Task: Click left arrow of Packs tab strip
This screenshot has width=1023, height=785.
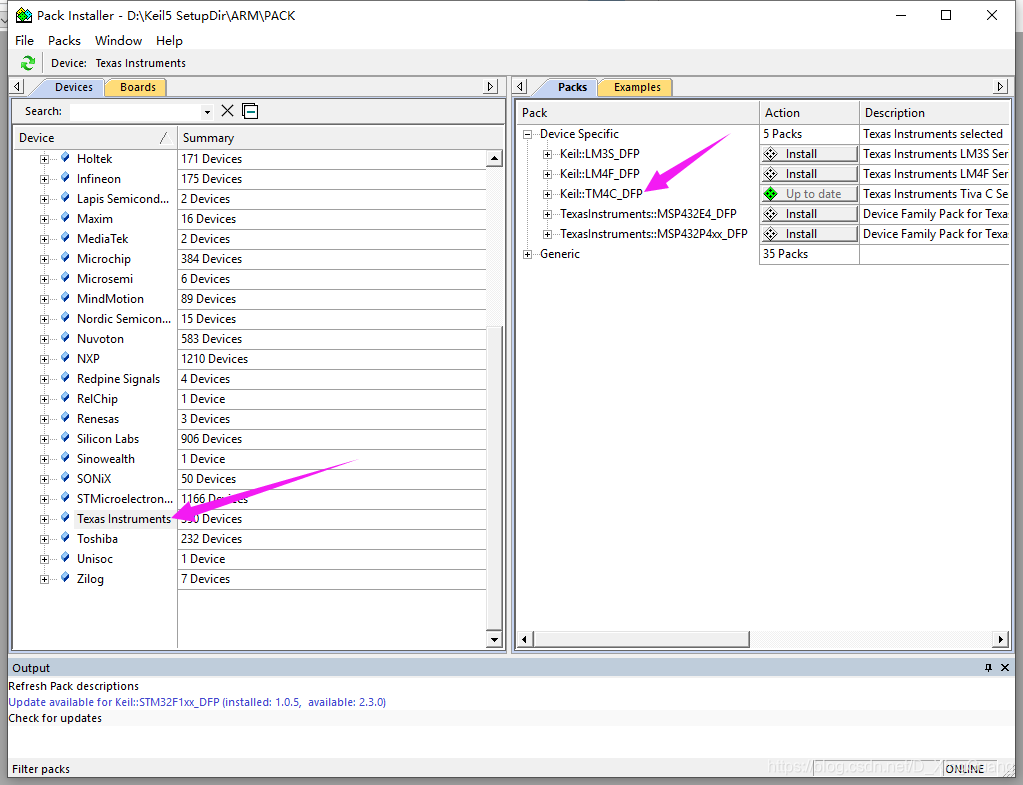Action: tap(520, 86)
